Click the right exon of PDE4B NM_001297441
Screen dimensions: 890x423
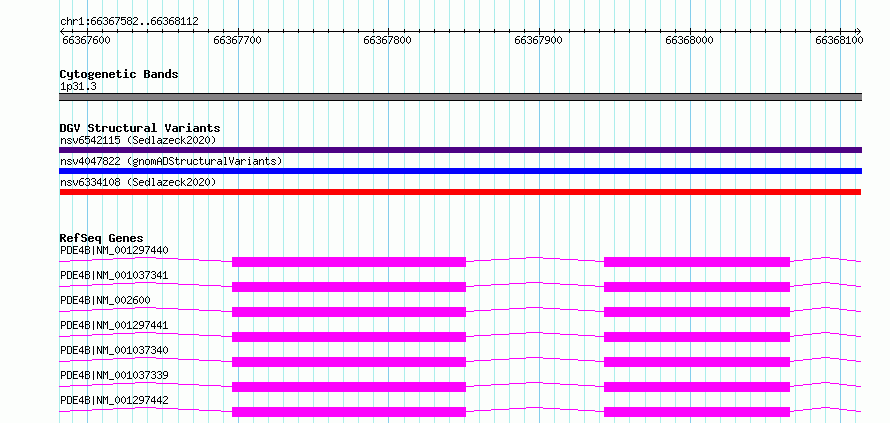pos(697,337)
